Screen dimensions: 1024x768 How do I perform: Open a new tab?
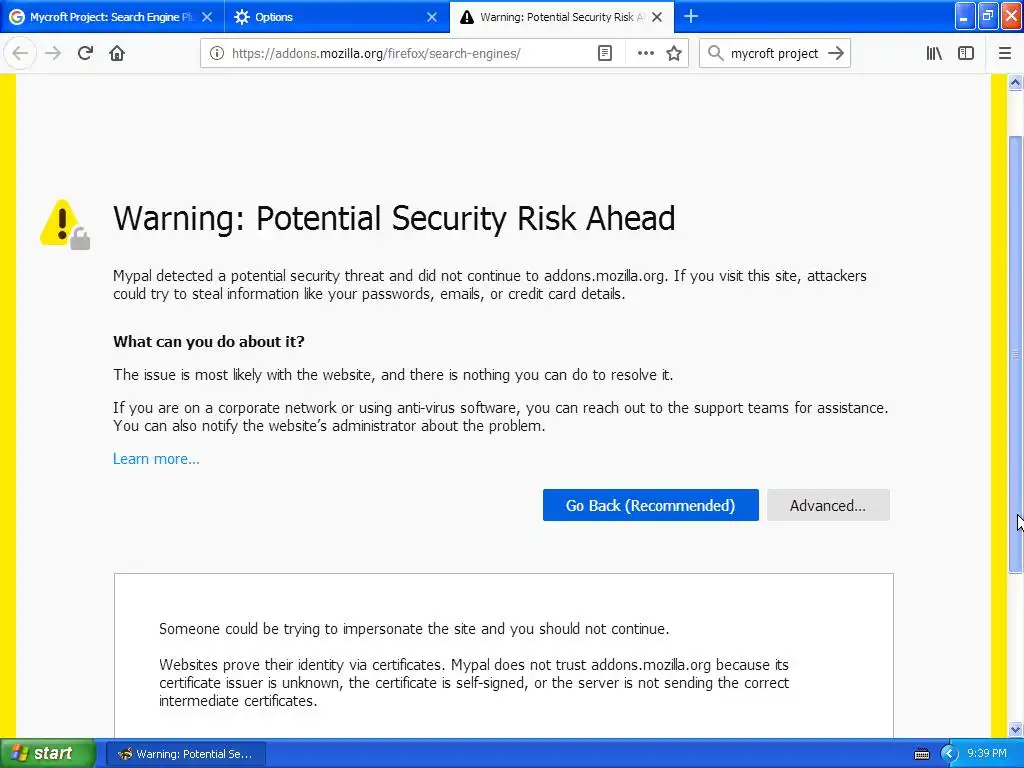point(691,16)
